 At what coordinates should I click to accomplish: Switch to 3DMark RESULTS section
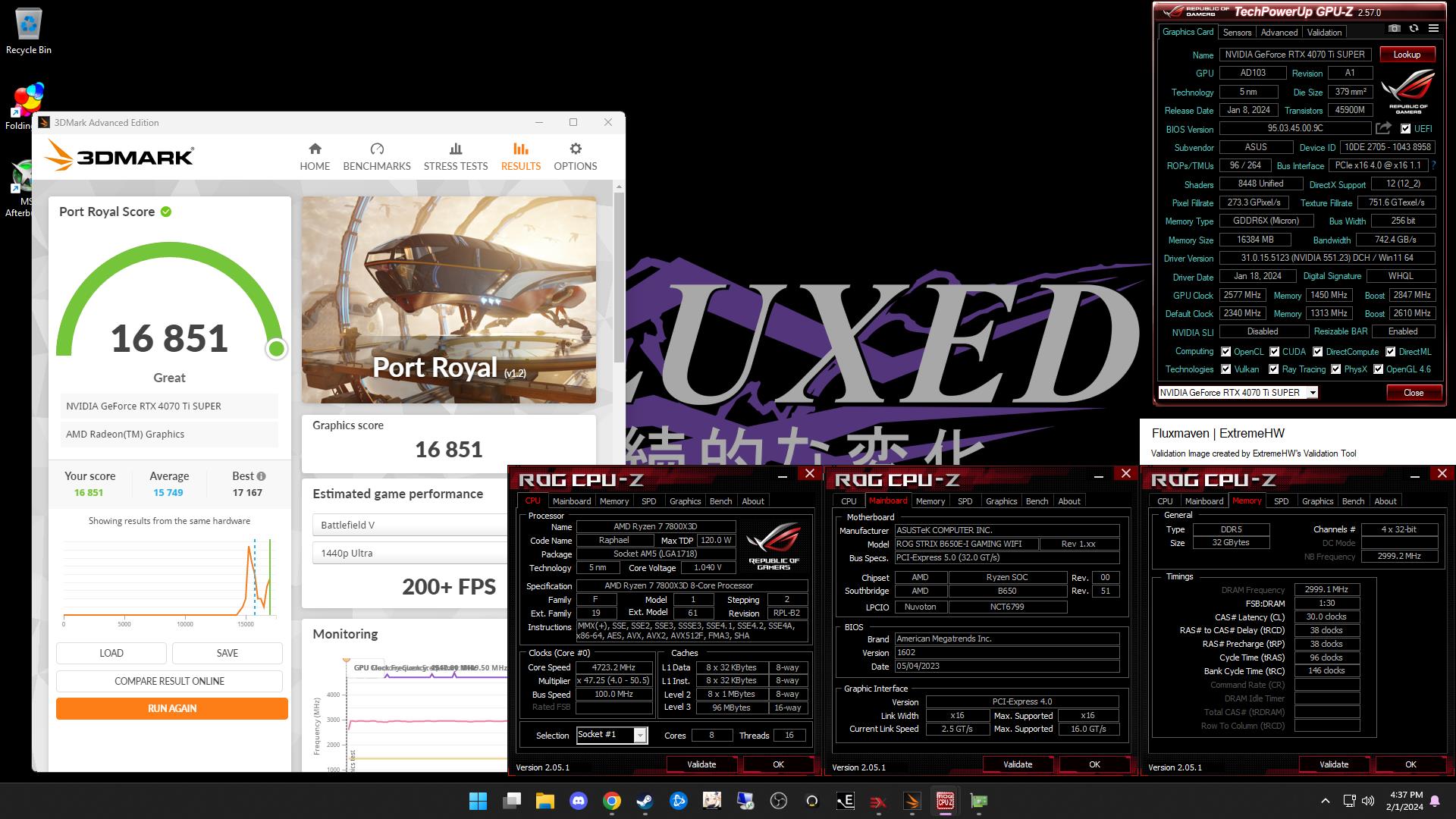(521, 157)
